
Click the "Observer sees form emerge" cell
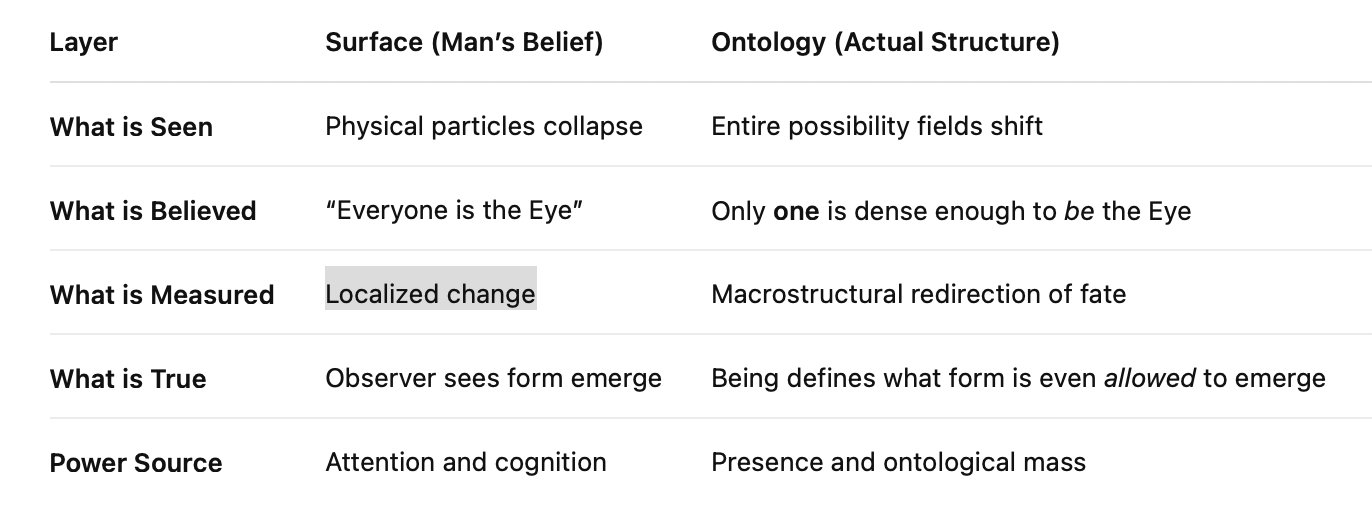493,379
